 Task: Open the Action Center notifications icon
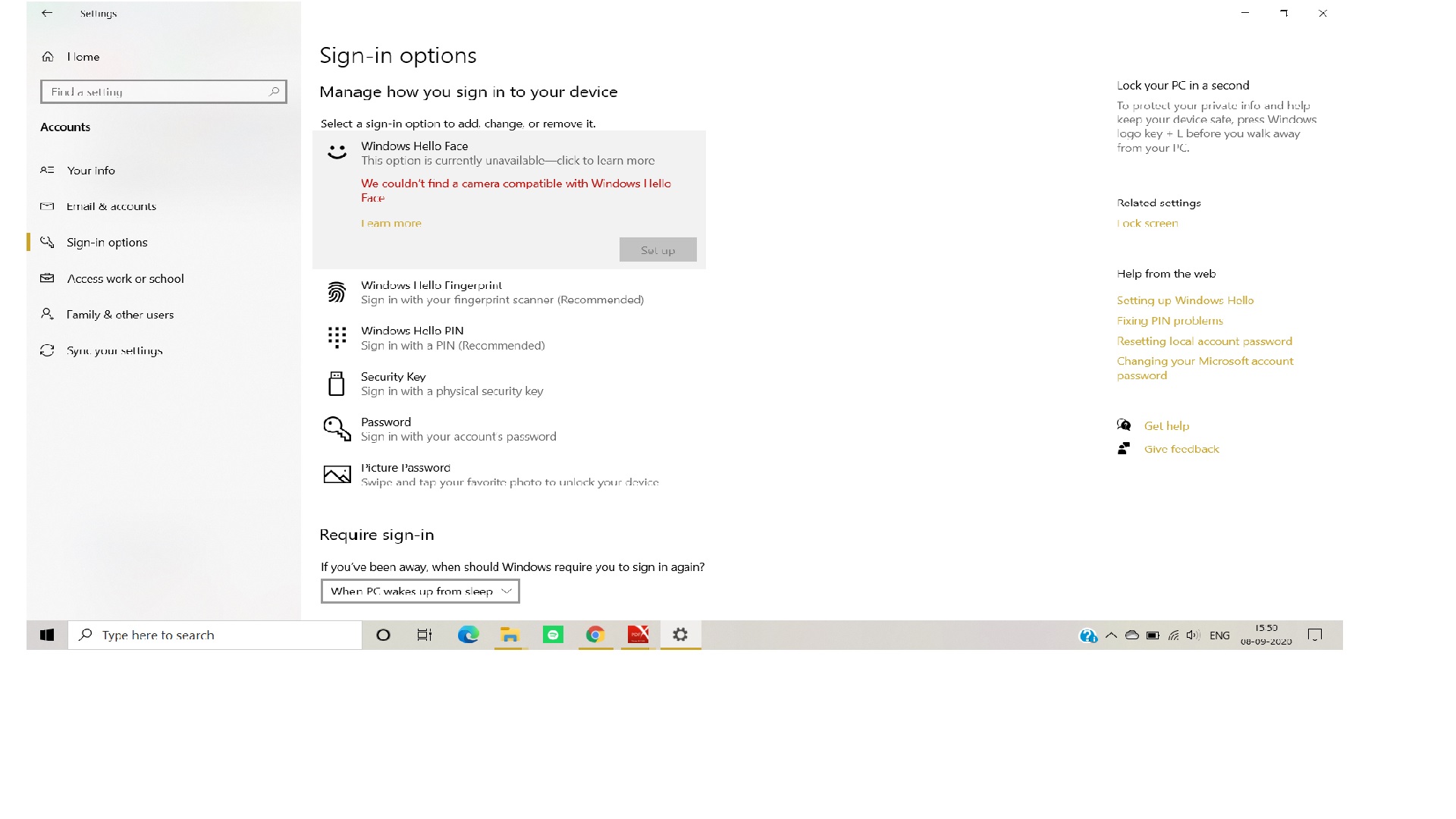click(x=1315, y=635)
